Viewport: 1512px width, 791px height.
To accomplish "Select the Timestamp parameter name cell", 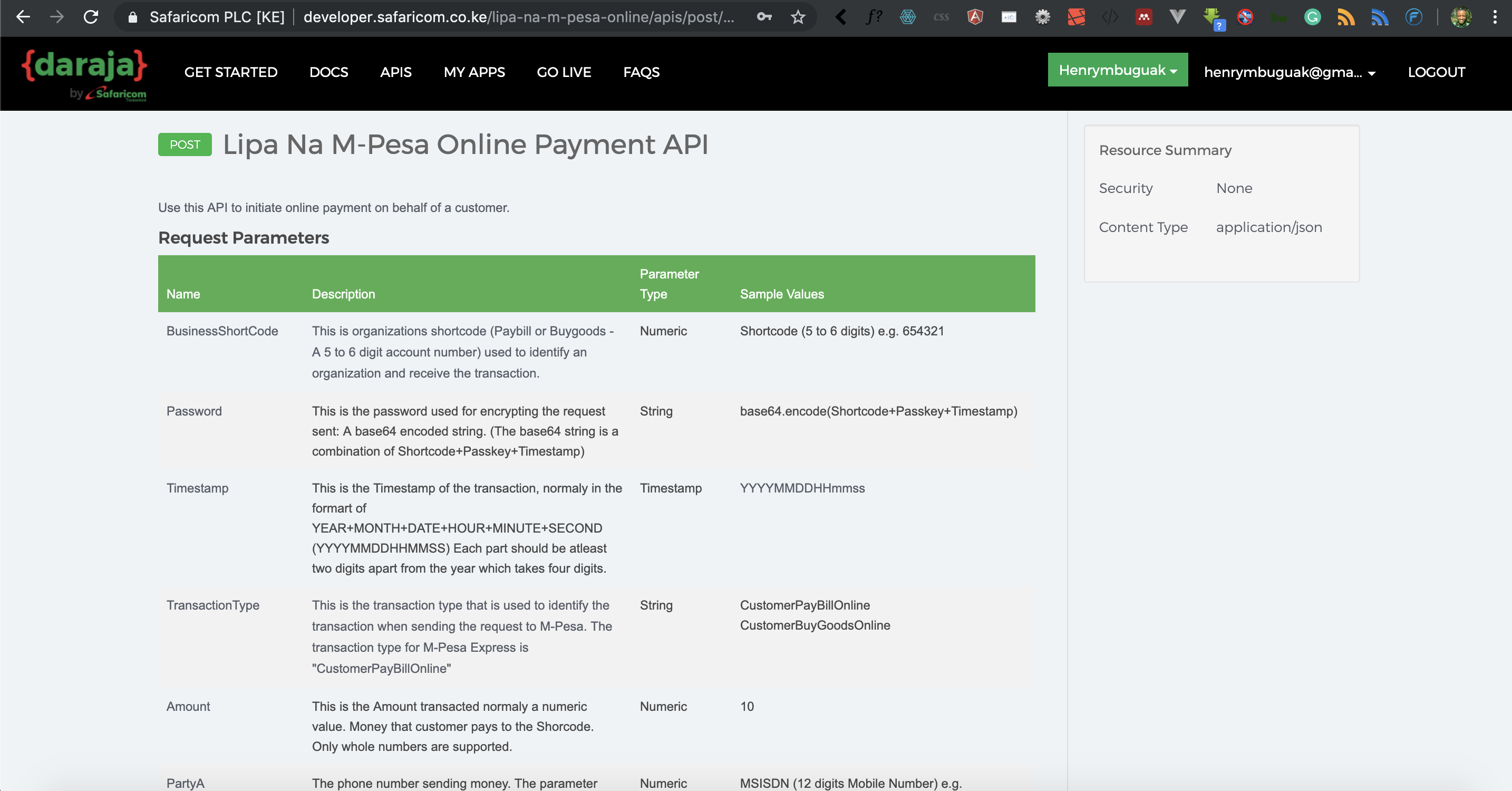I will (197, 488).
